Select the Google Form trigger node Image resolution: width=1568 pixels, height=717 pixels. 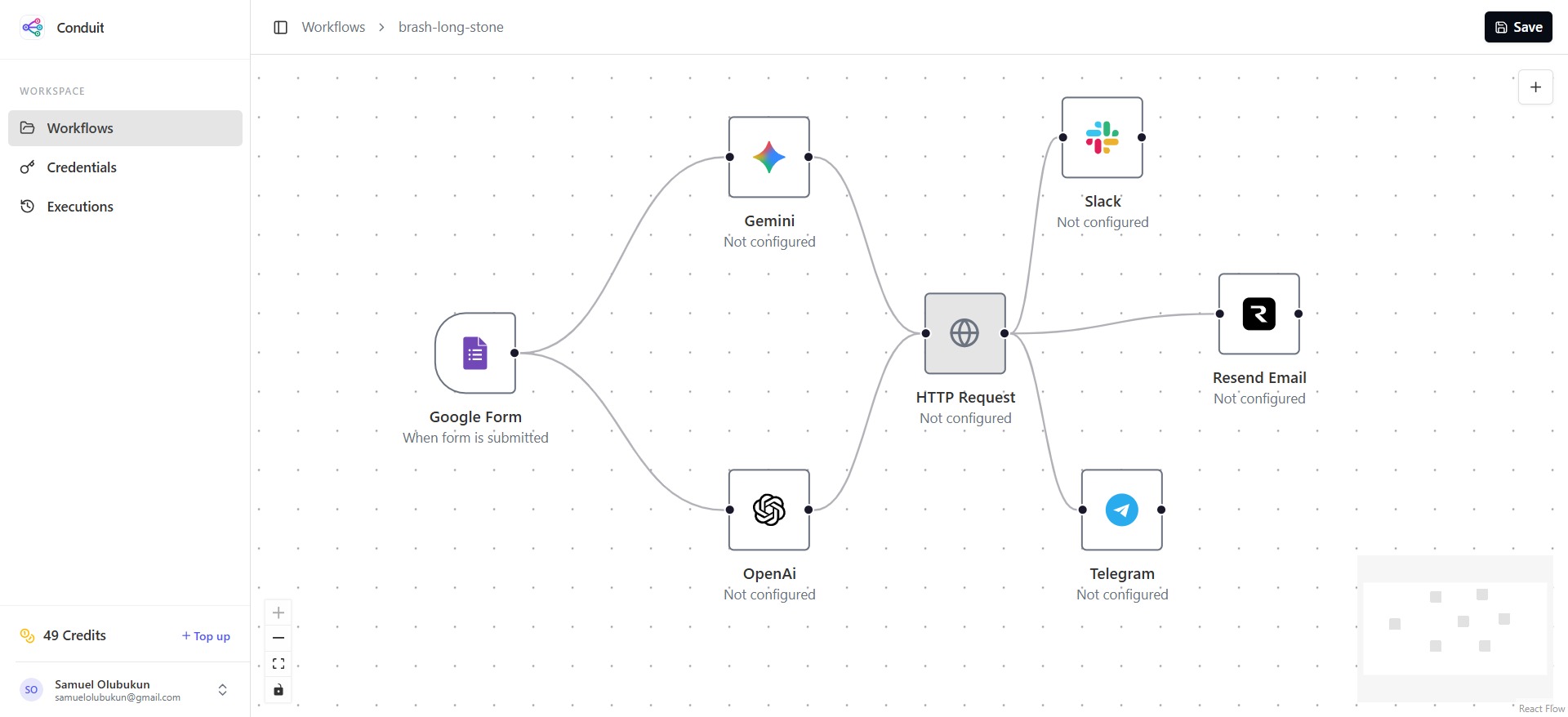tap(475, 353)
